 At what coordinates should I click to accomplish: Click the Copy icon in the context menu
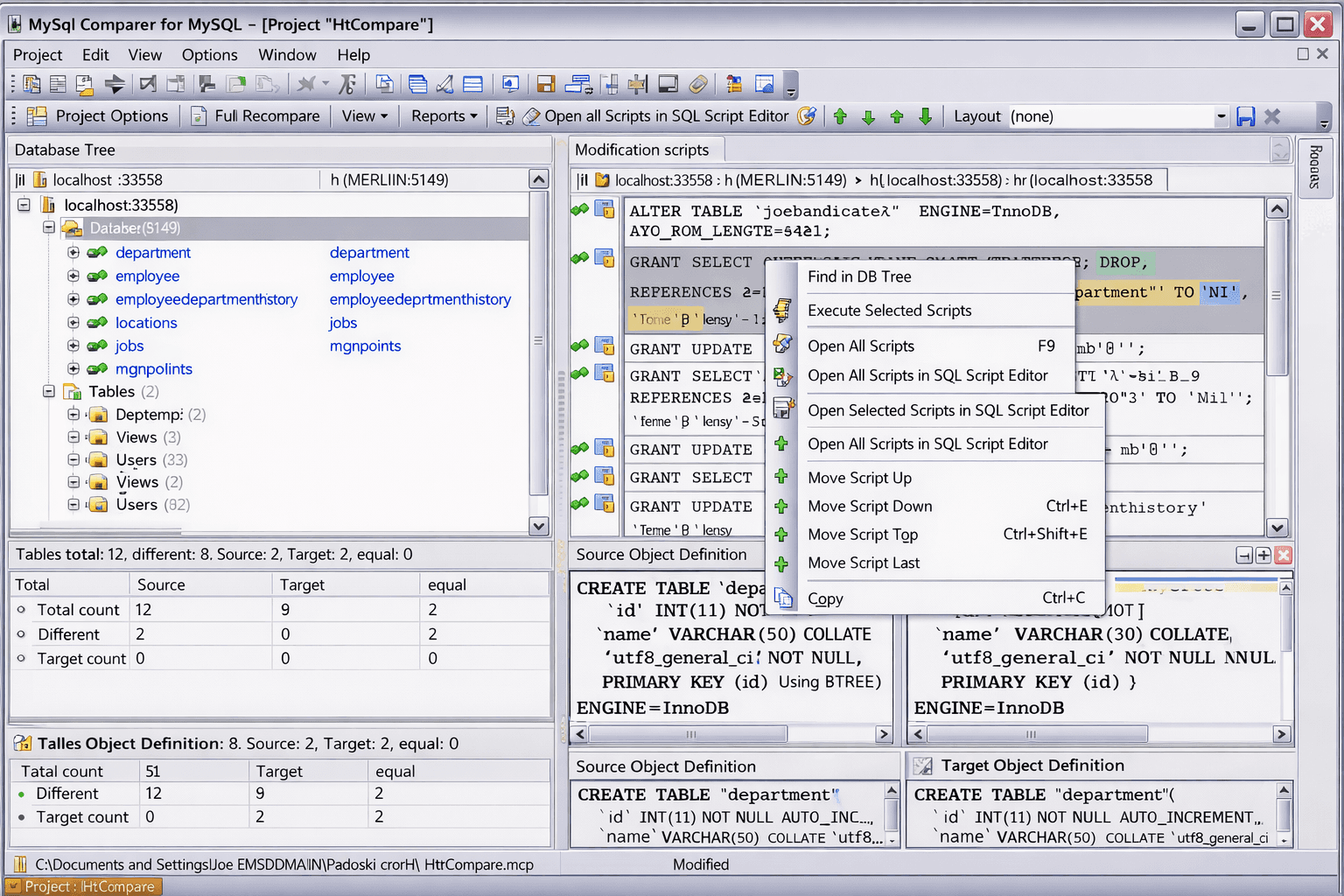(x=783, y=598)
